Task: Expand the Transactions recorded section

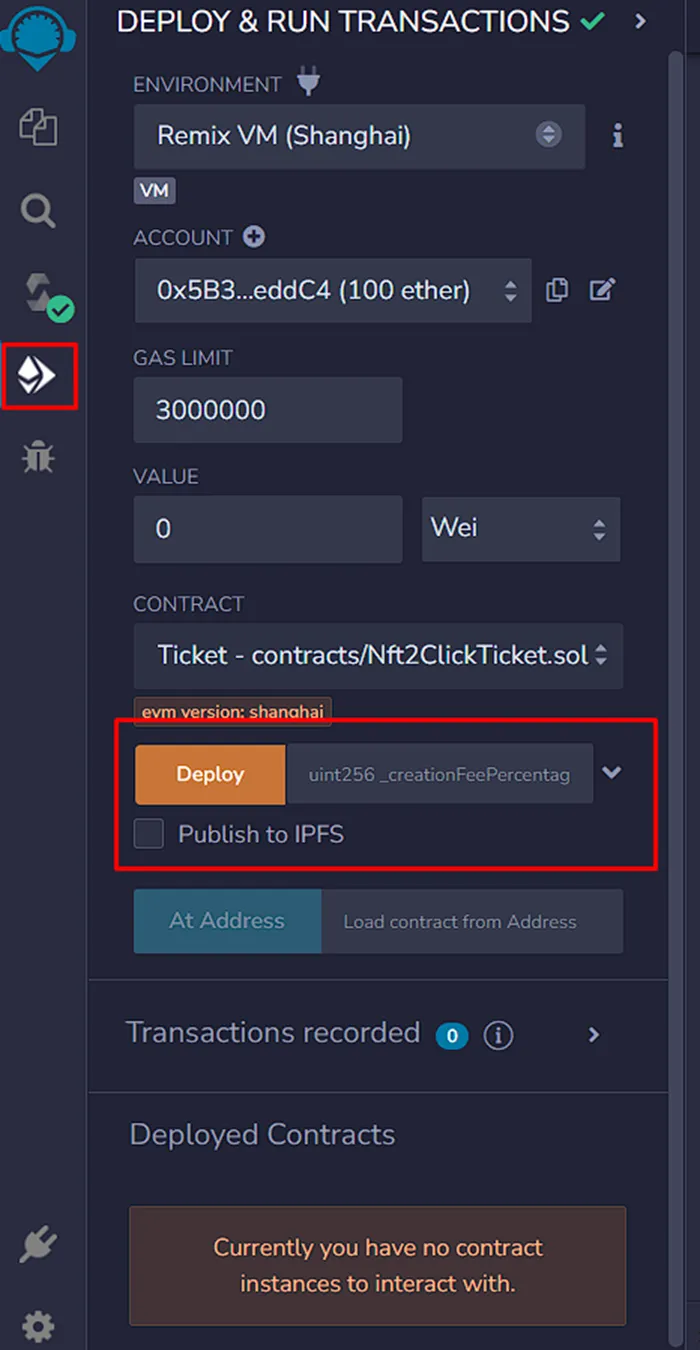Action: [594, 1034]
